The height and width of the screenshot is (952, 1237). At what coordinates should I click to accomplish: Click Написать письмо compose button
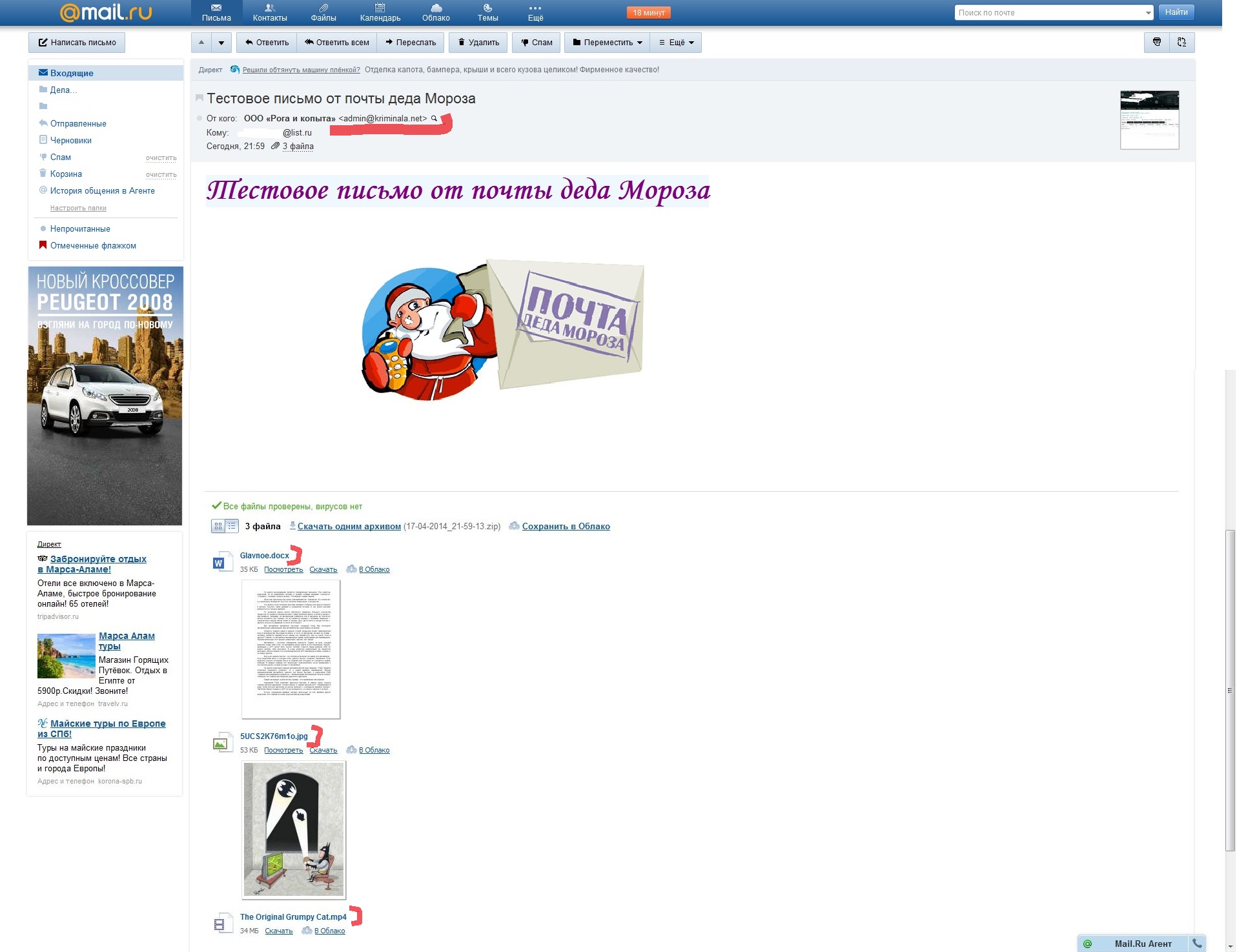[x=77, y=43]
